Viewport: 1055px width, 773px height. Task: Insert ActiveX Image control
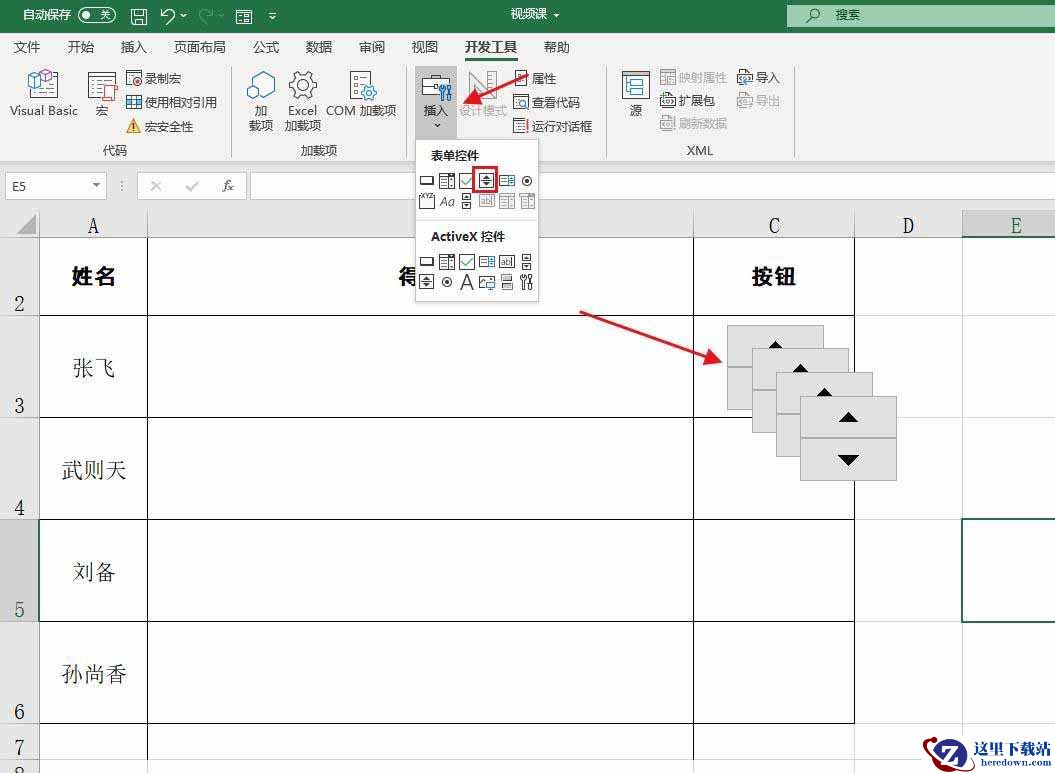[487, 282]
